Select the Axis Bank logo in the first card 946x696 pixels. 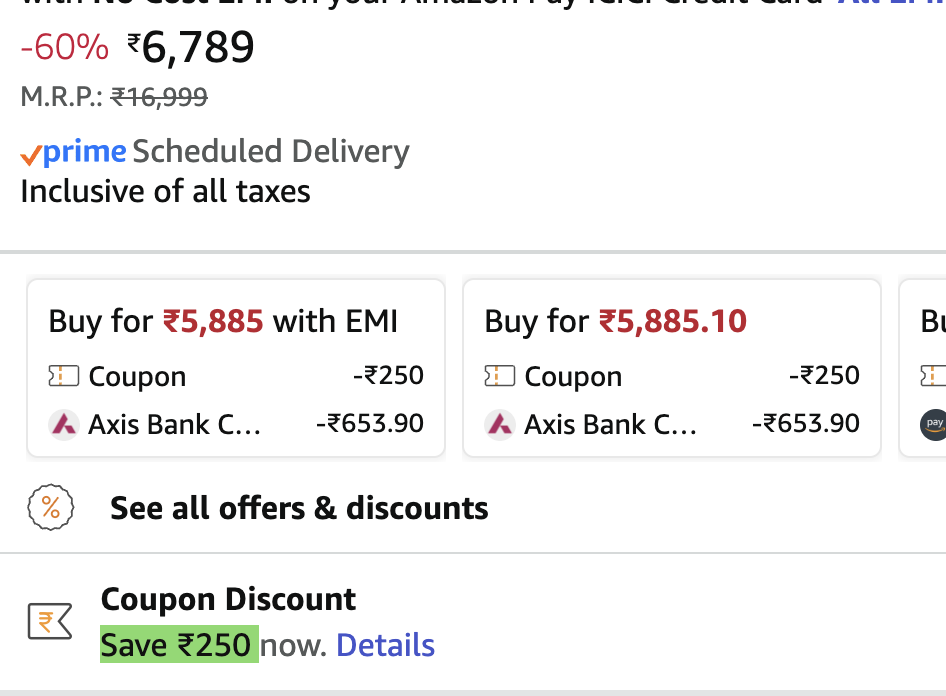tap(64, 423)
